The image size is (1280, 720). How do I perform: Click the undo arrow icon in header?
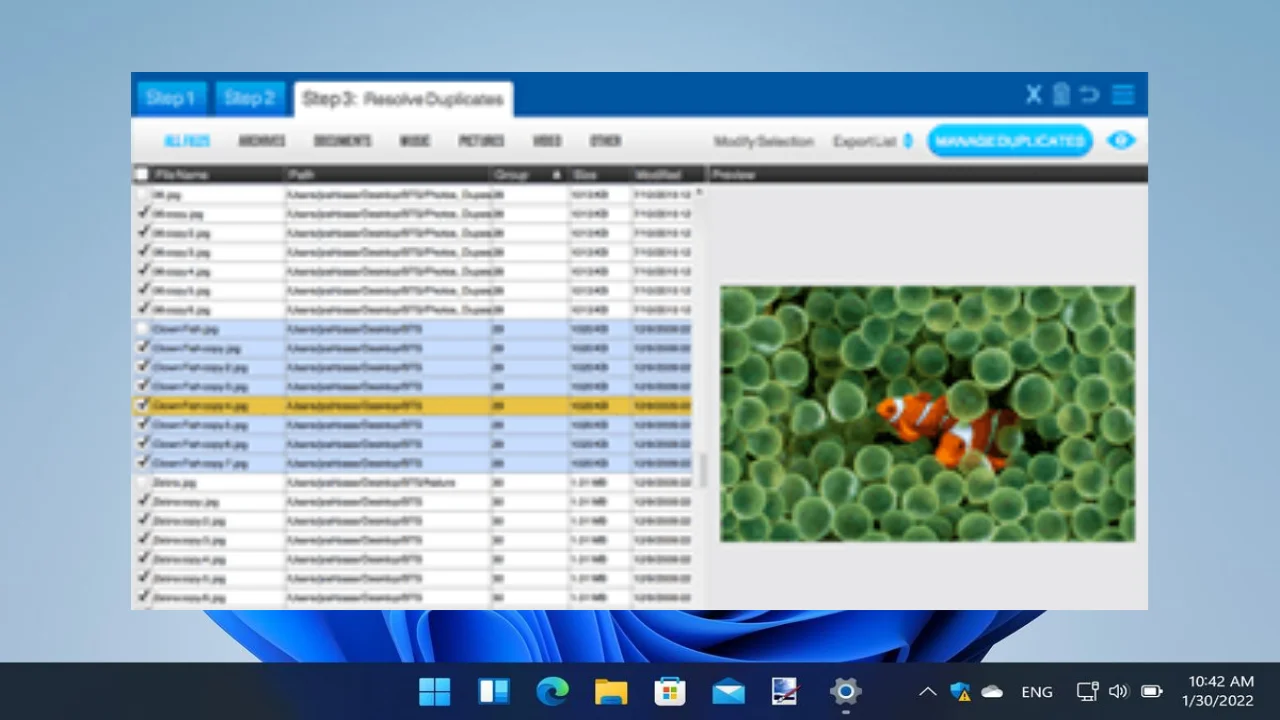pyautogui.click(x=1090, y=95)
